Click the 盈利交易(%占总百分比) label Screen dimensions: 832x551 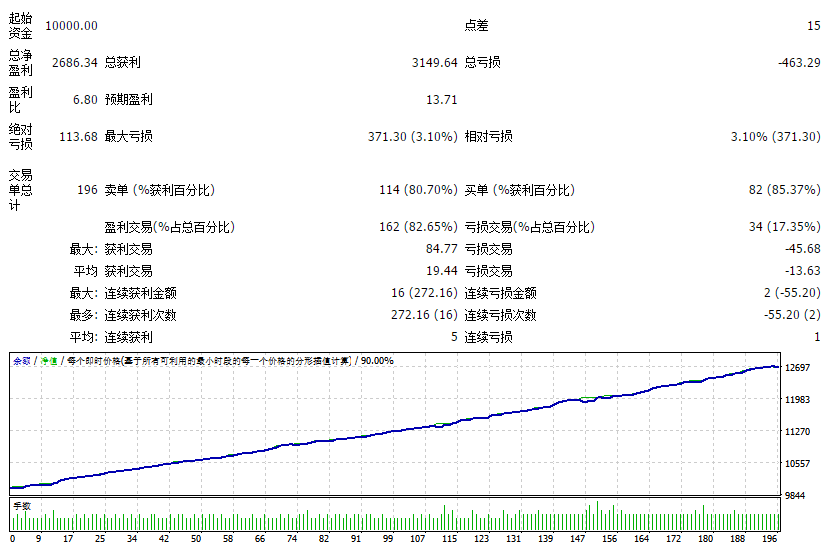pyautogui.click(x=169, y=227)
